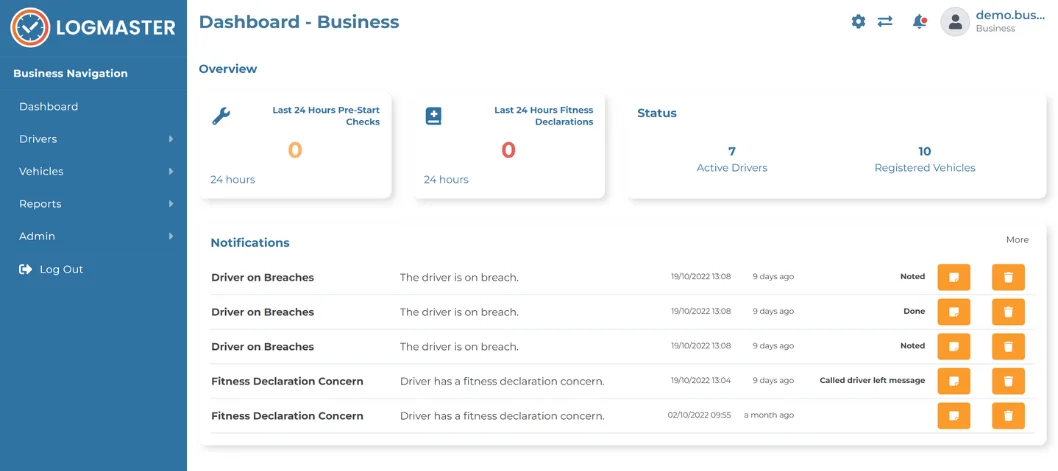
Task: Click the Logmaster clock logo
Action: click(x=30, y=27)
